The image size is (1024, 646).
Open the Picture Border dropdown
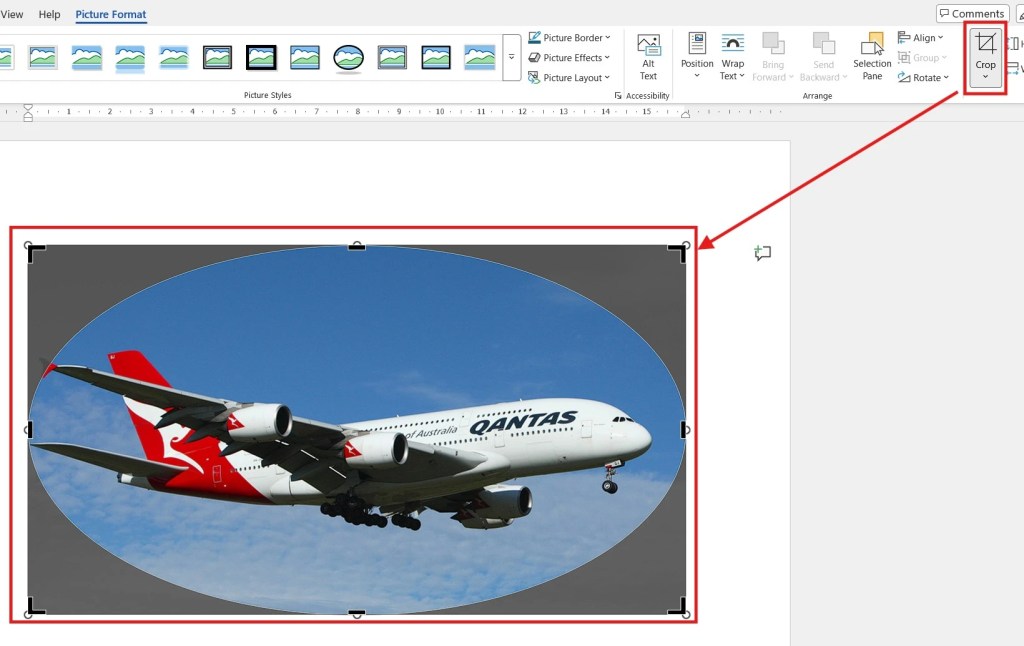tap(570, 37)
